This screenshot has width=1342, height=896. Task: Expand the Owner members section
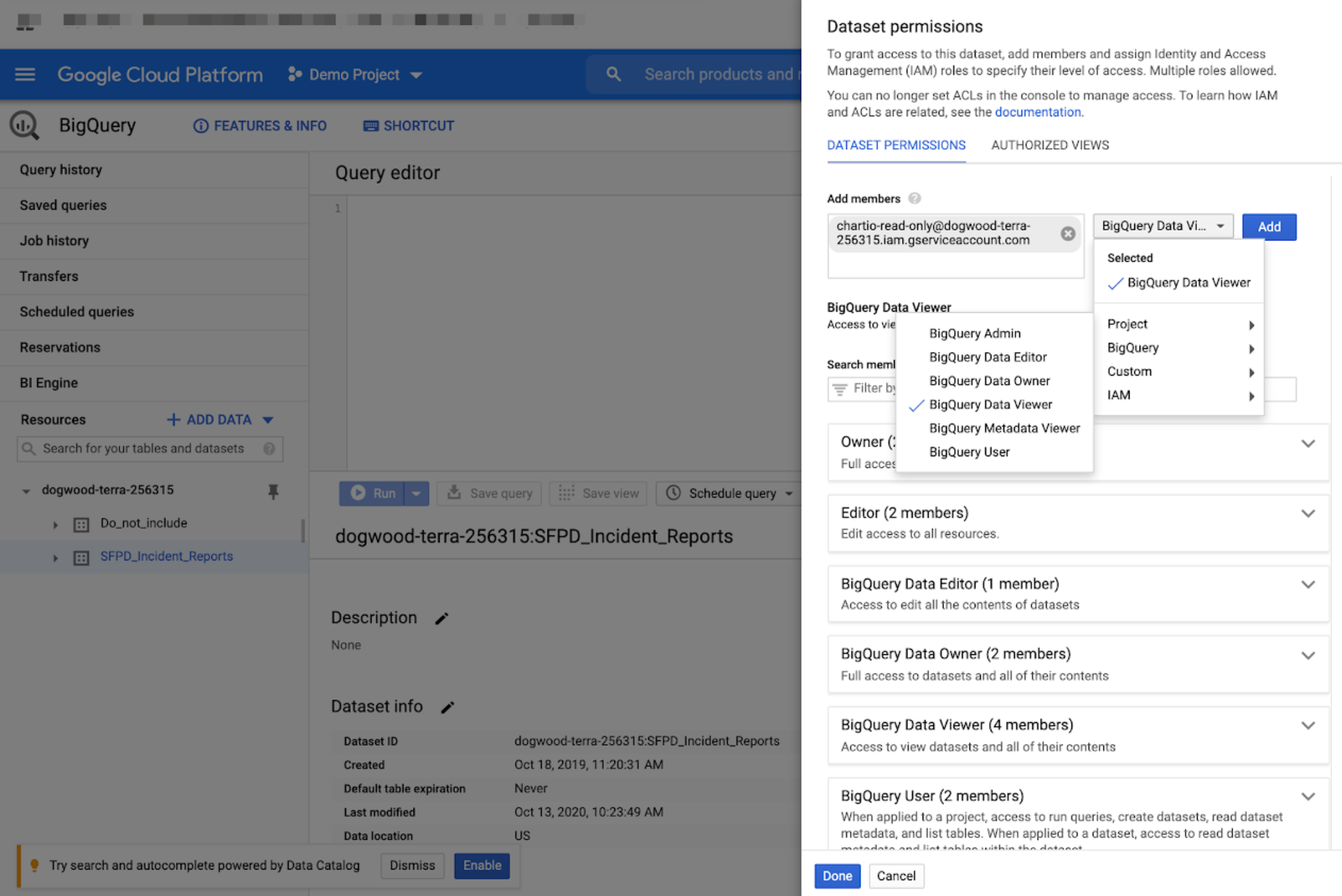point(1308,444)
